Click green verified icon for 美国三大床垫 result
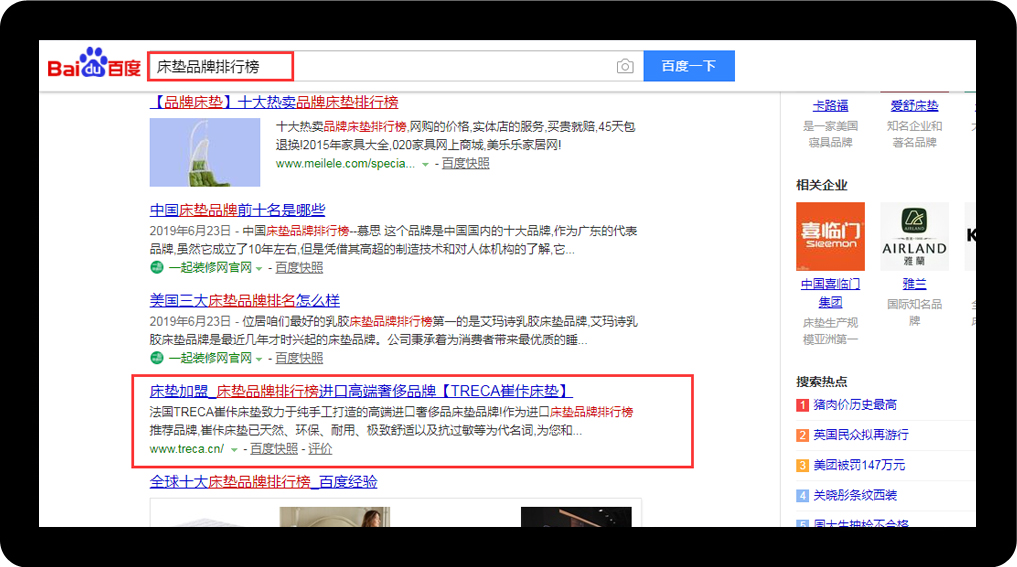The image size is (1017, 567). tap(156, 357)
